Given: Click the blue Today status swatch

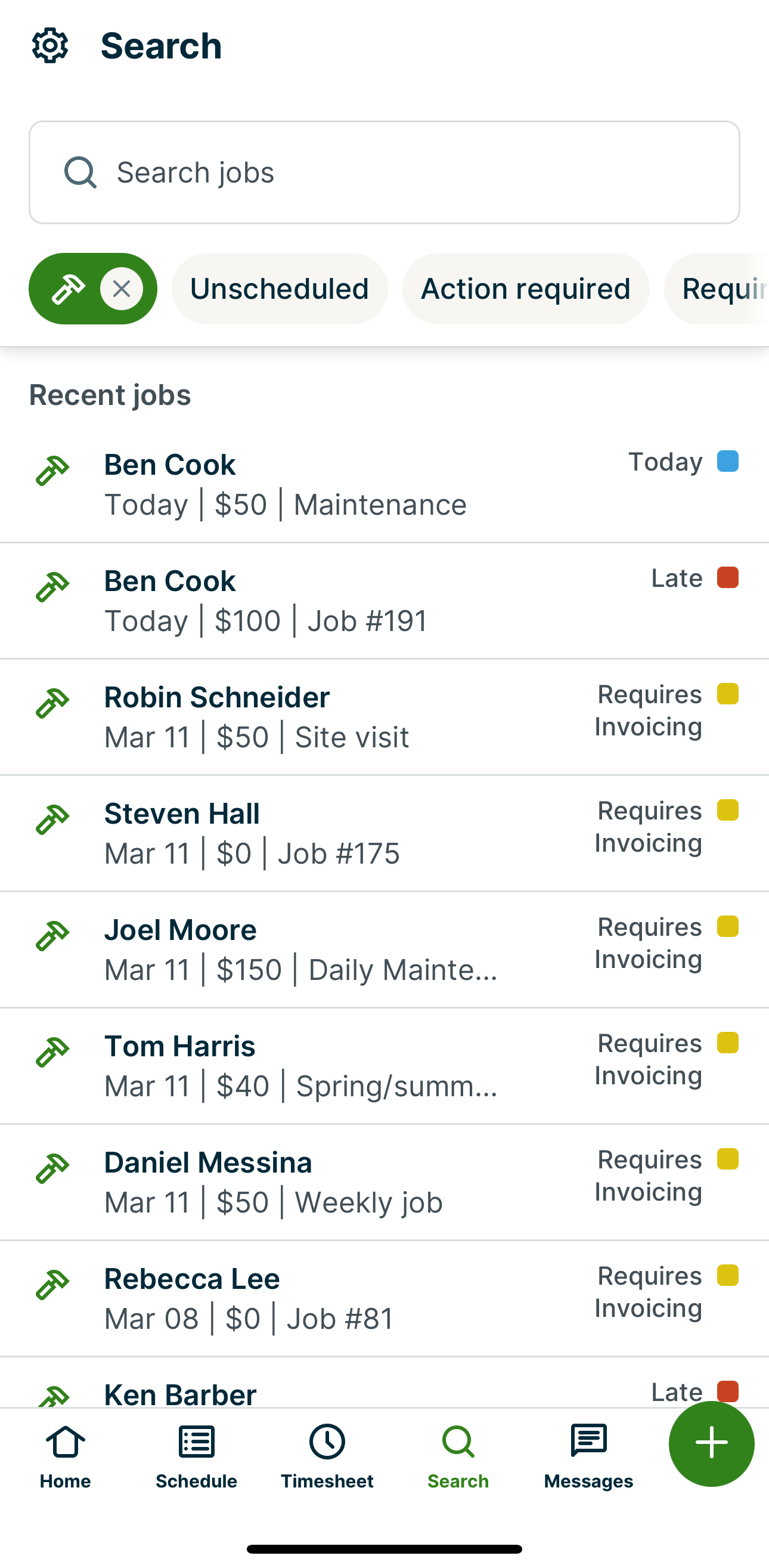Looking at the screenshot, I should pos(728,462).
